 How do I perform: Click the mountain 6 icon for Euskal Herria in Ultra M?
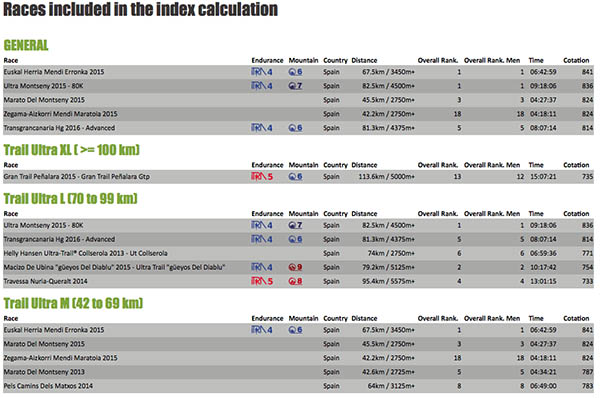[x=295, y=329]
